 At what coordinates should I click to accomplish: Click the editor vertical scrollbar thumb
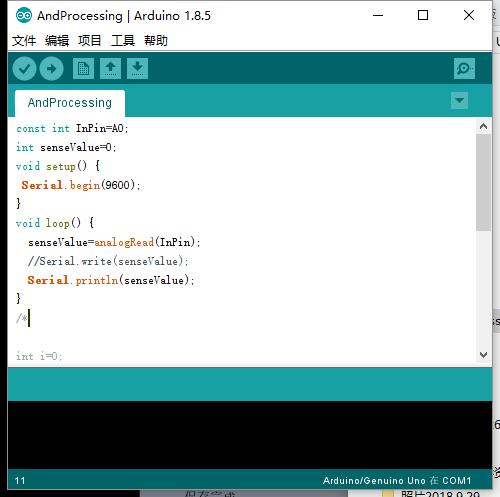(483, 182)
